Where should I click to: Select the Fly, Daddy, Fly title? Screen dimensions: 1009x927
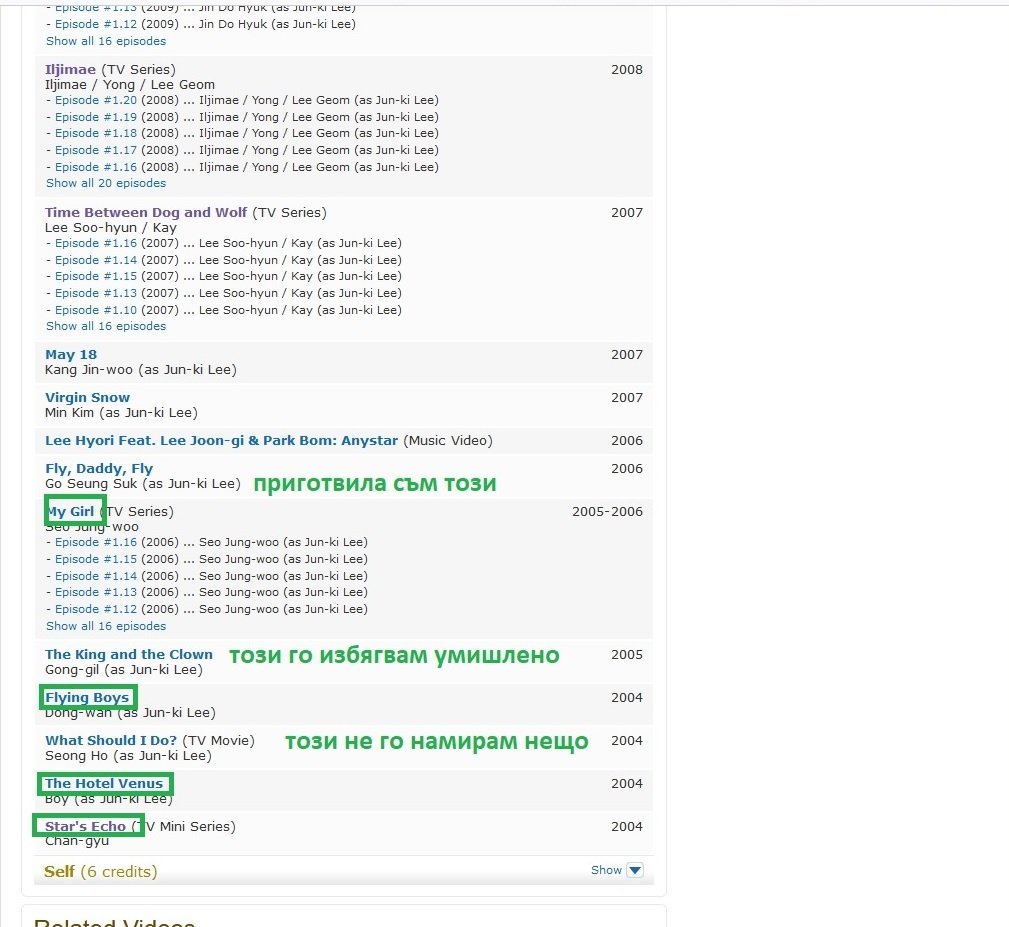pos(99,469)
